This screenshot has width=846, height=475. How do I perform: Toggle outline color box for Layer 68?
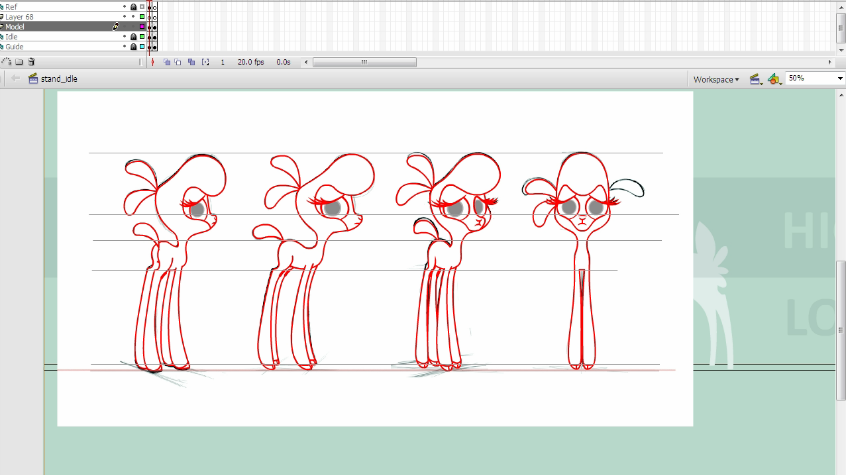[x=142, y=16]
